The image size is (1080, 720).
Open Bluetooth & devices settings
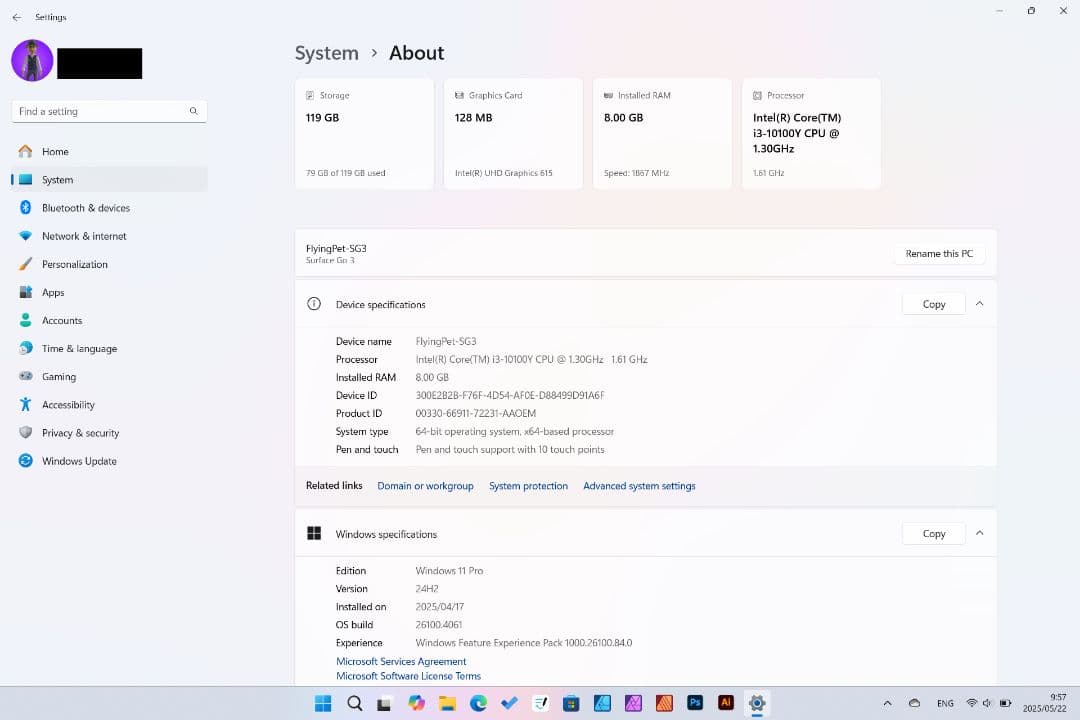tap(109, 208)
